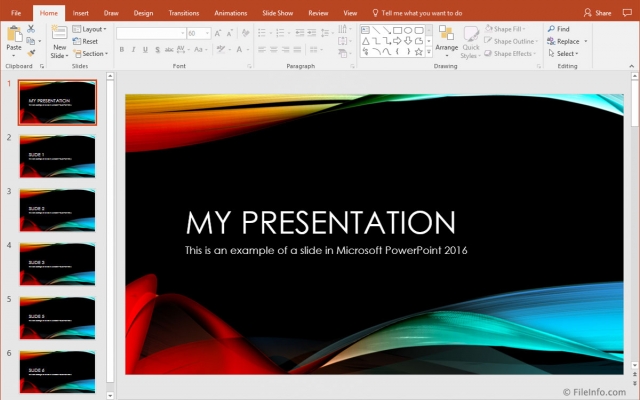Screen dimensions: 640x400
Task: Toggle Justify paragraph alignment
Action: [x=297, y=49]
